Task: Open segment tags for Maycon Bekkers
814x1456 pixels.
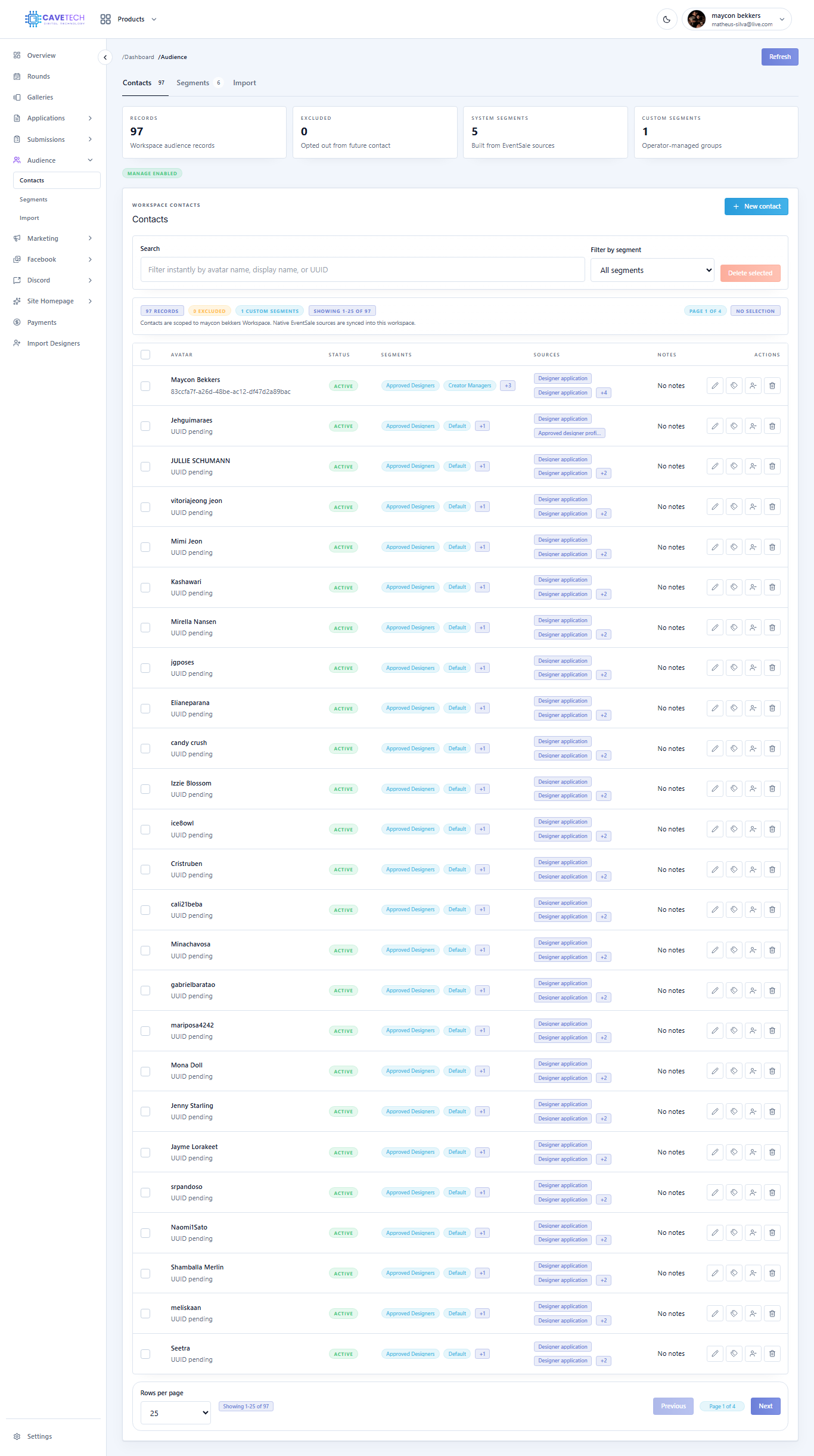Action: (x=734, y=386)
